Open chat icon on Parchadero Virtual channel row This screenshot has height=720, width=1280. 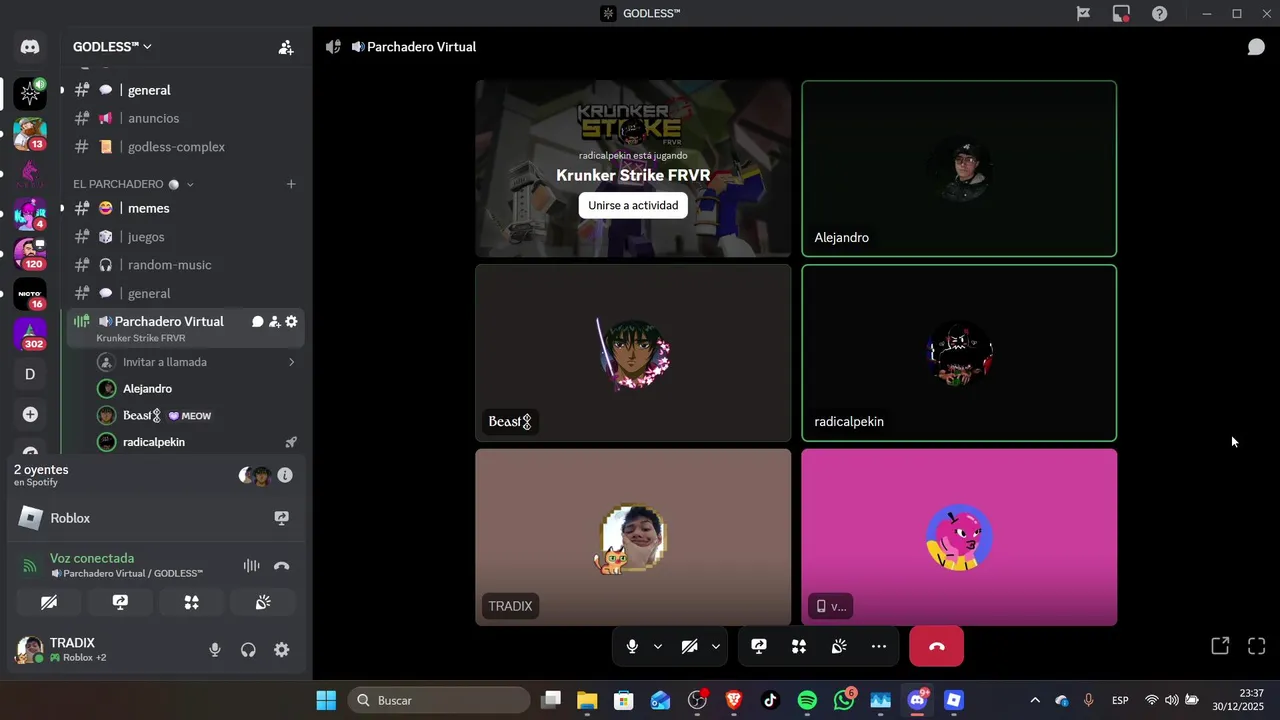(257, 322)
